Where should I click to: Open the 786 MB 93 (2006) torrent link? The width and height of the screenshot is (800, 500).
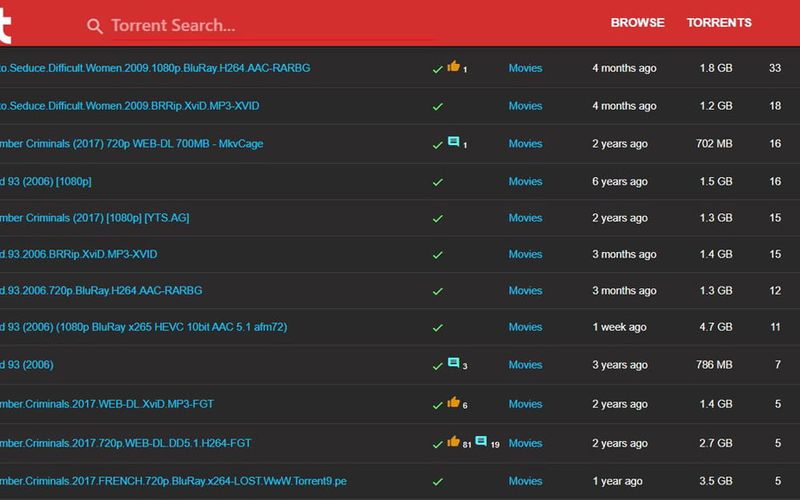pyautogui.click(x=27, y=365)
